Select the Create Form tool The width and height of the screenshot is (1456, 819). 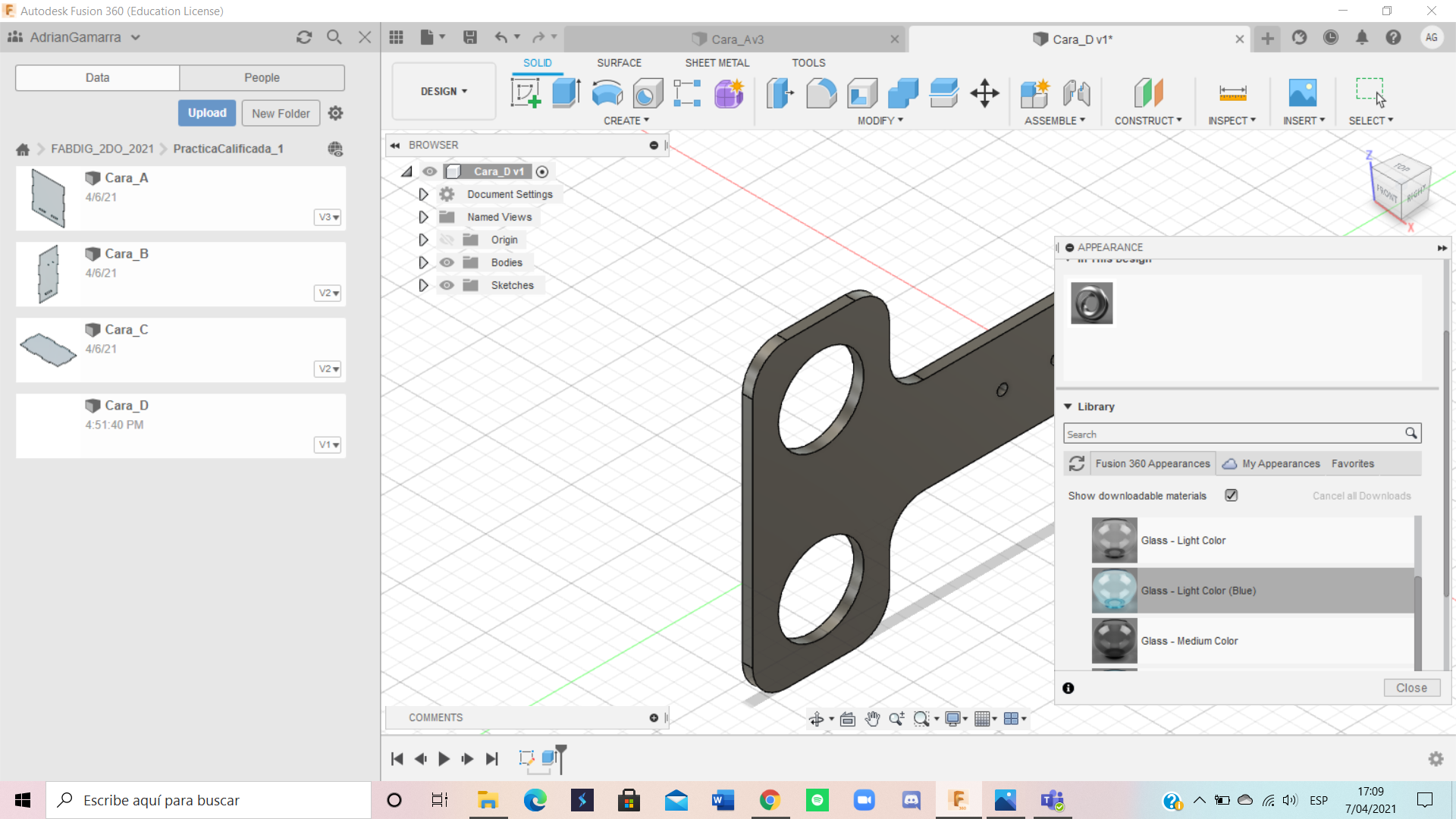click(729, 93)
